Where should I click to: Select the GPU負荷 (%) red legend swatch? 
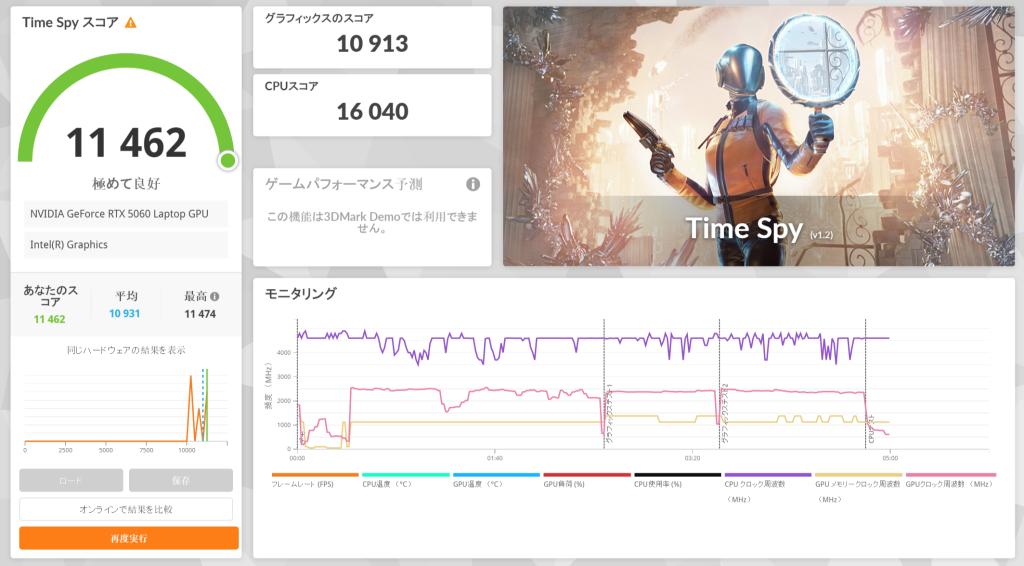(x=586, y=475)
